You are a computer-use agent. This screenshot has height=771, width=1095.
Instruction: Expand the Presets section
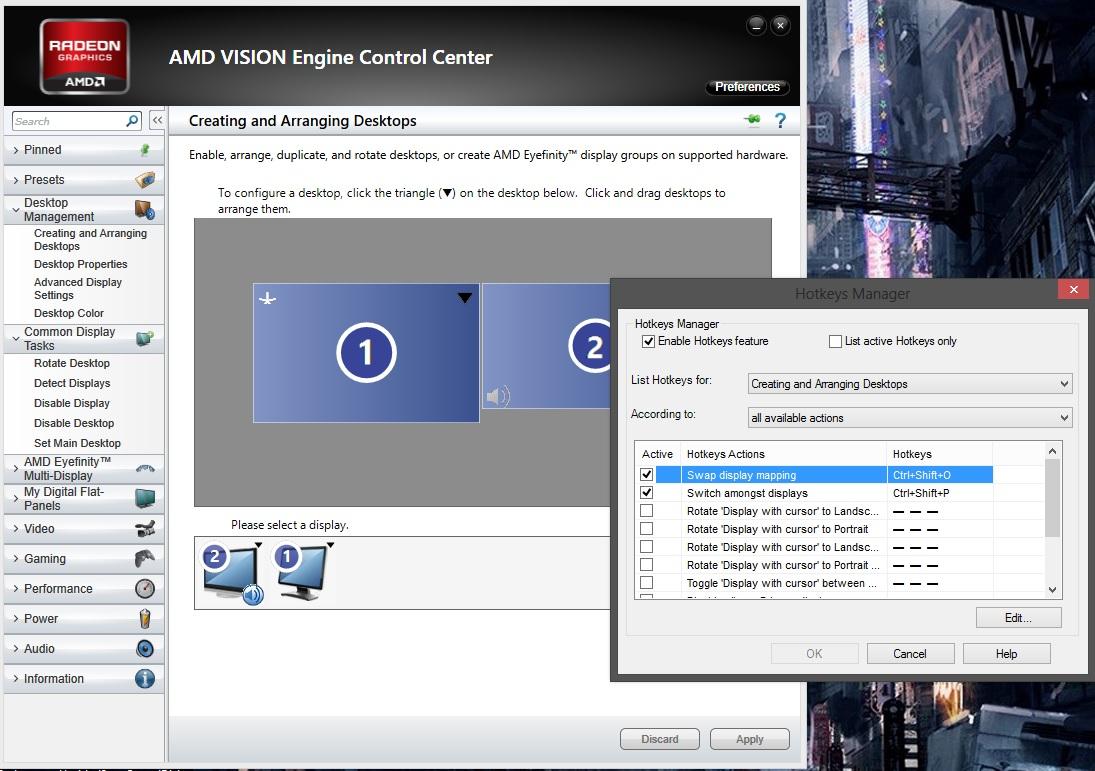(15, 180)
